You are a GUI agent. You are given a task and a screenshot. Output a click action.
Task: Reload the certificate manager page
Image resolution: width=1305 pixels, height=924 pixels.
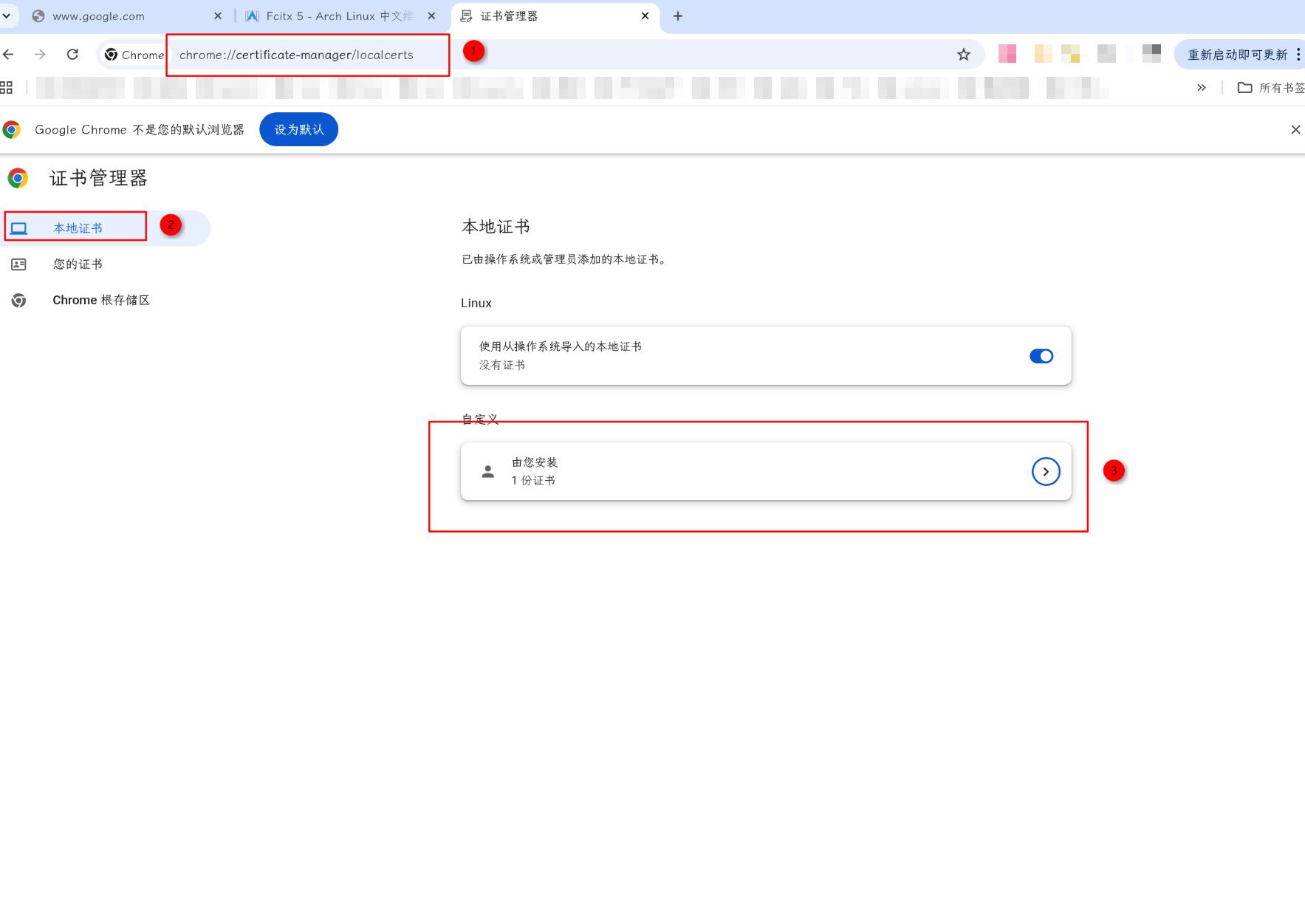[x=72, y=54]
